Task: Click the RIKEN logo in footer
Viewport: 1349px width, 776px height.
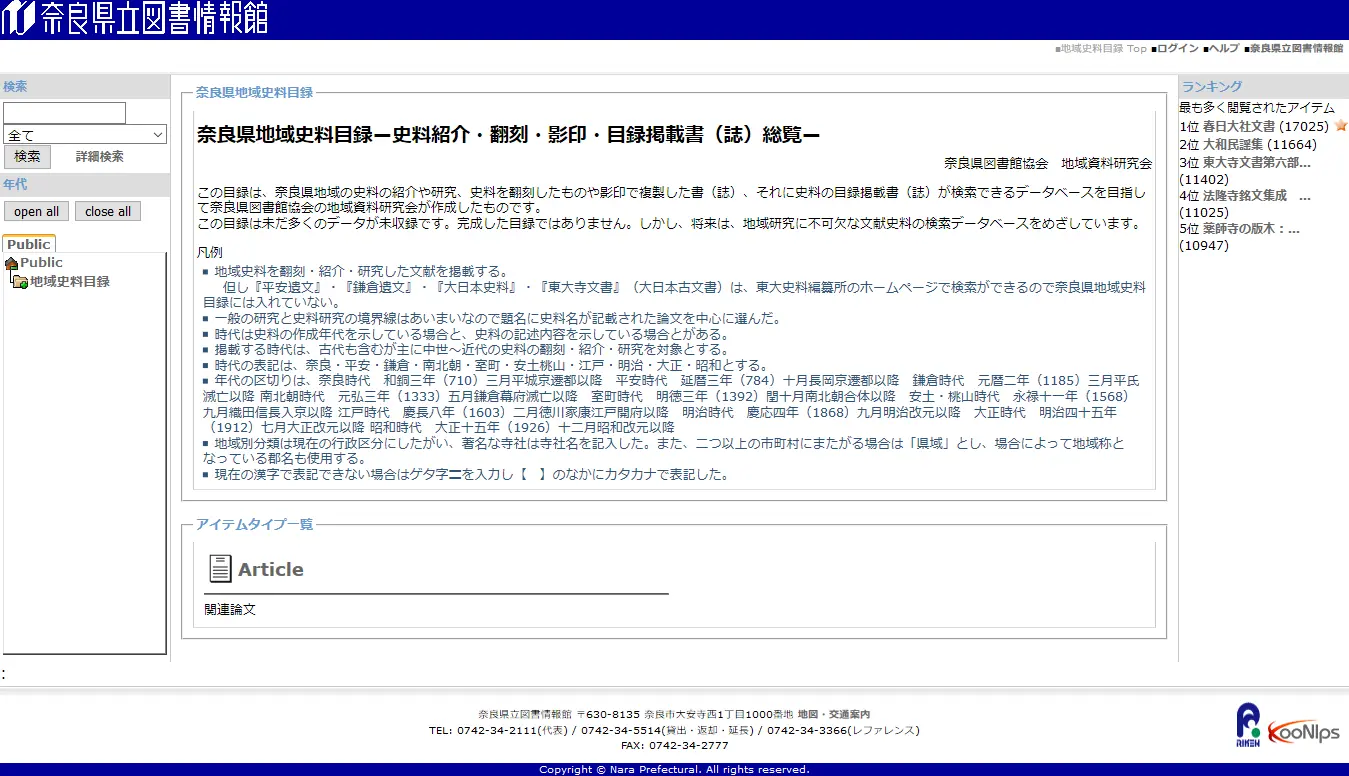Action: click(1248, 725)
